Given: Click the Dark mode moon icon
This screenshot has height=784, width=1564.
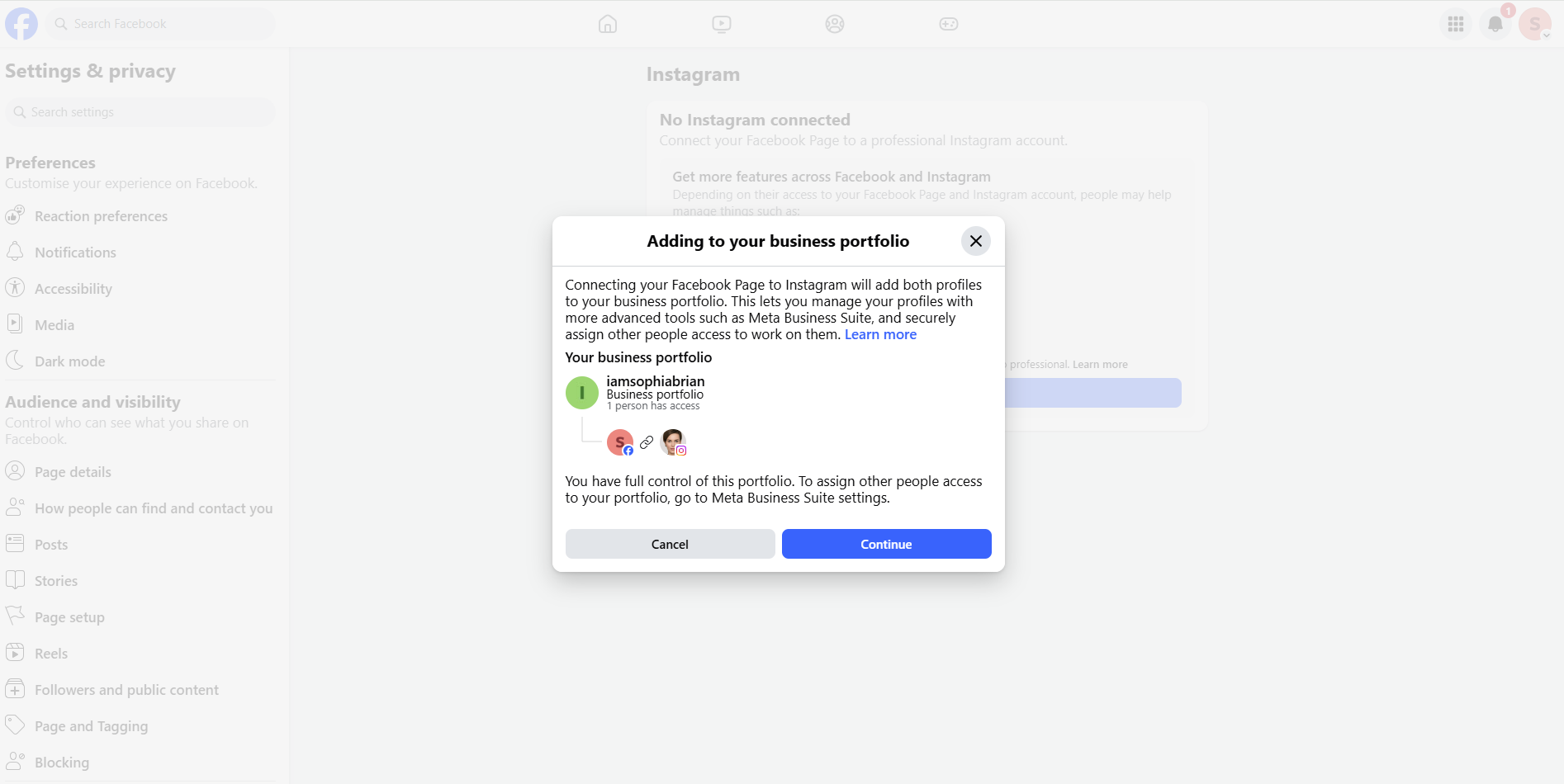Looking at the screenshot, I should pos(15,360).
